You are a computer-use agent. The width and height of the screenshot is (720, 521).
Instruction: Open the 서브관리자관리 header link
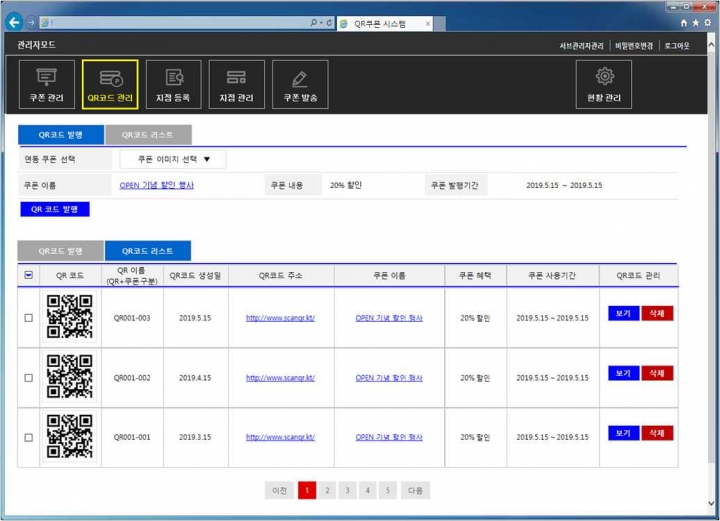click(x=581, y=45)
